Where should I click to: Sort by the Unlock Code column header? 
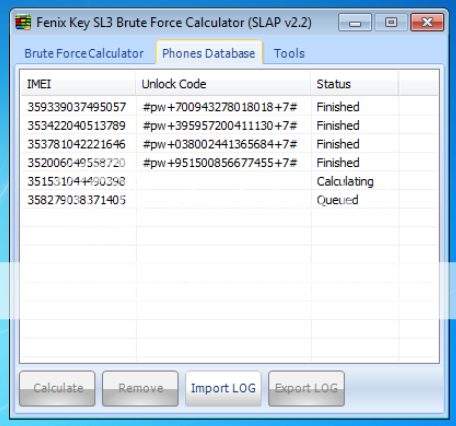click(x=223, y=84)
